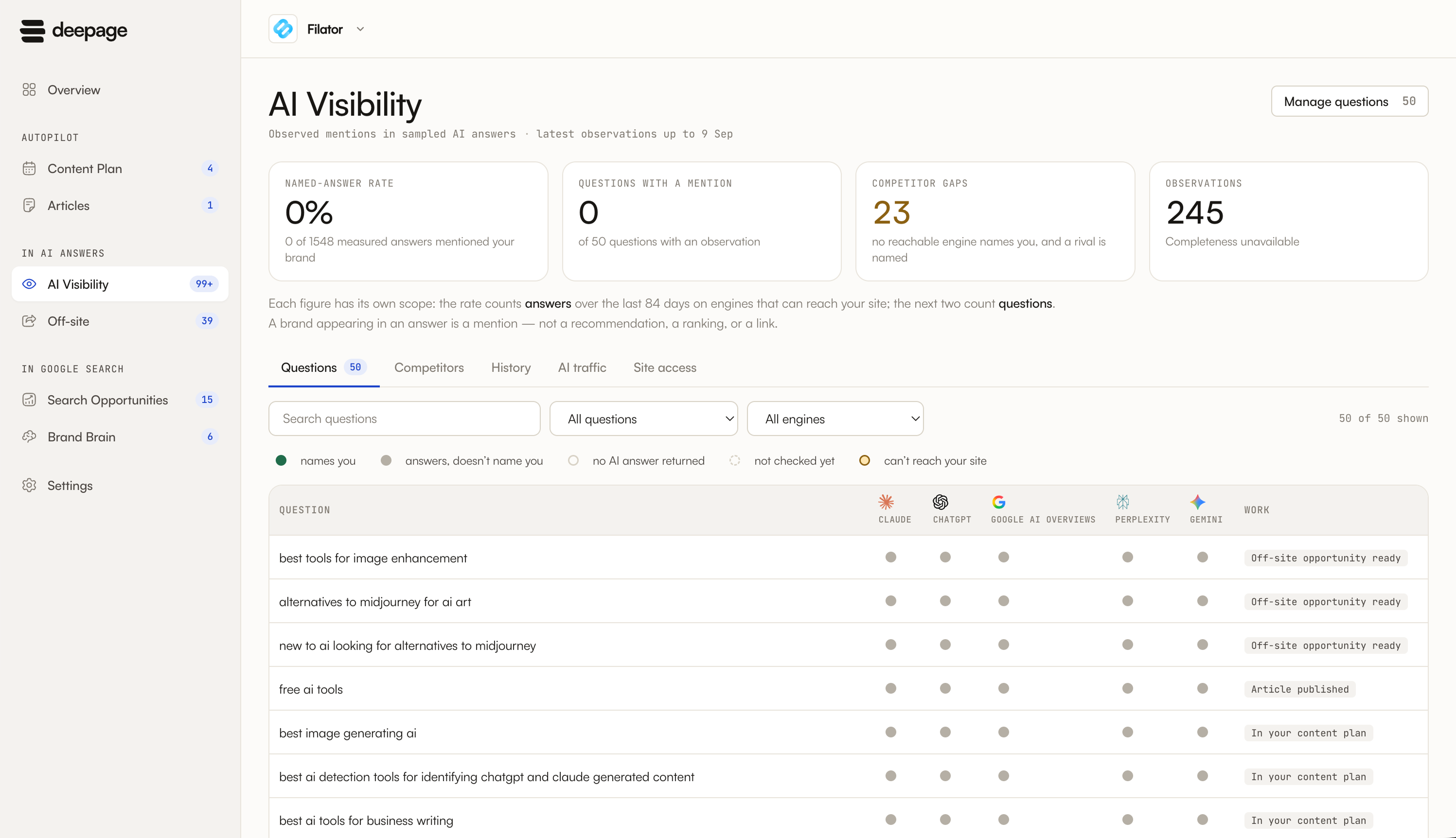Open Brand Brain page
This screenshot has height=838, width=1456.
(x=120, y=436)
